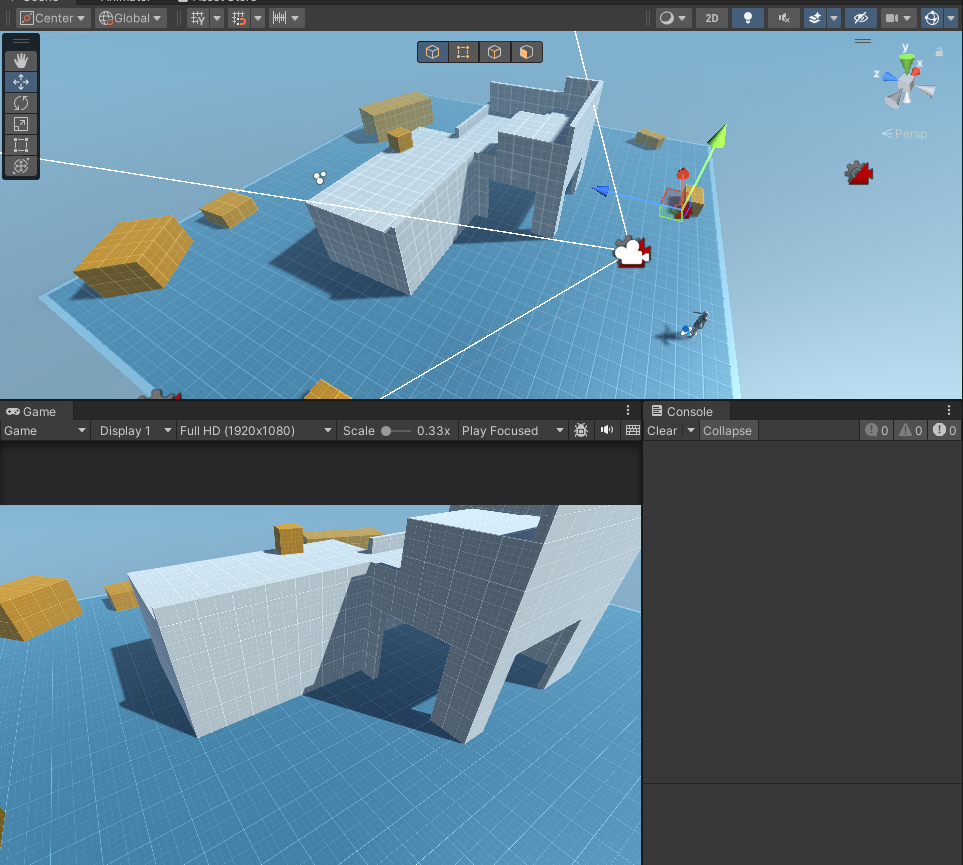Open the Play Focused dropdown
This screenshot has height=865, width=963.
(513, 431)
